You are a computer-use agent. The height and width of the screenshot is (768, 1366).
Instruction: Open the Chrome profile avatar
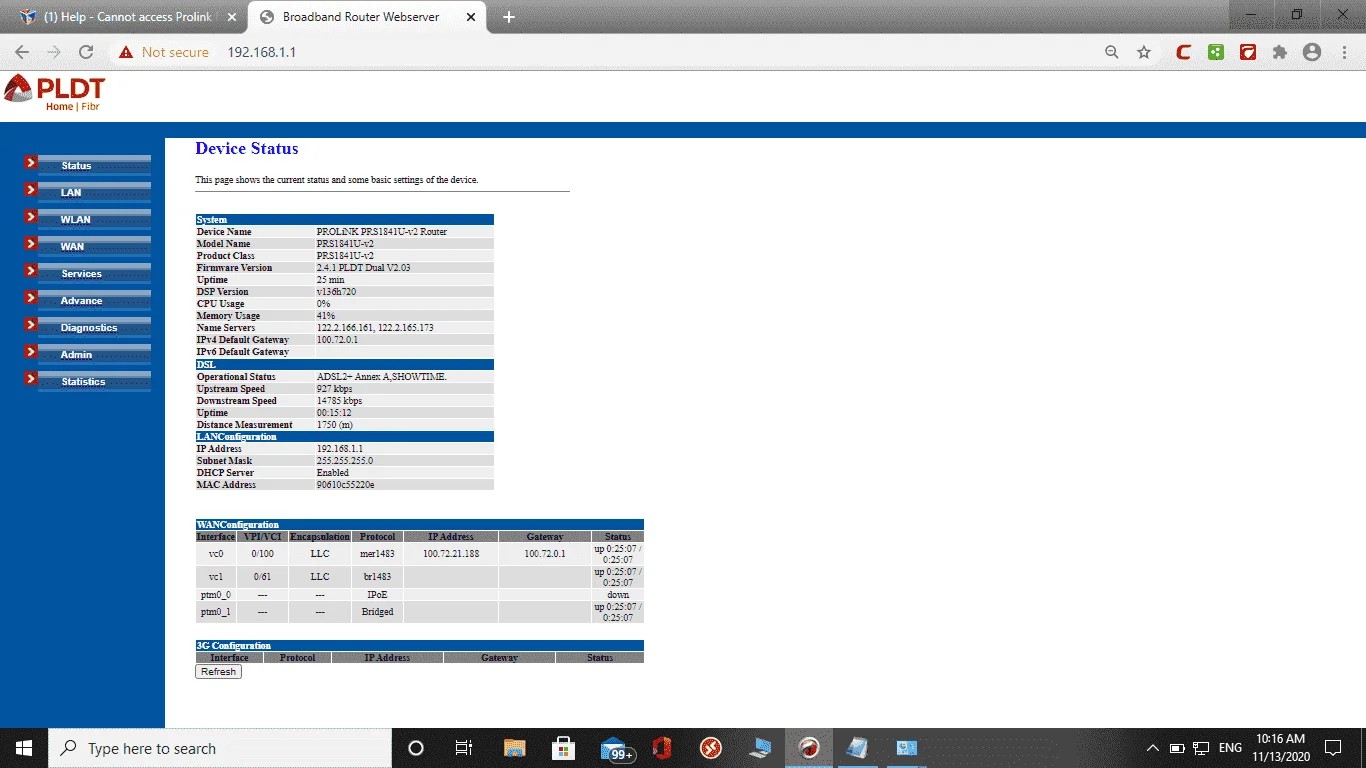point(1312,52)
